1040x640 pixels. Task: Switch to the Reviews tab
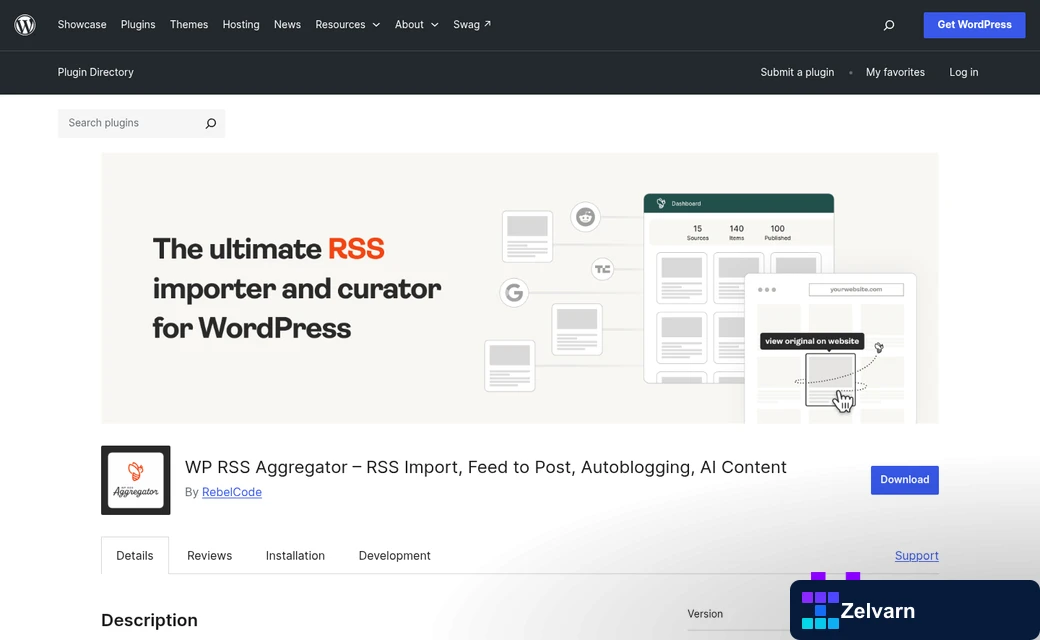210,555
